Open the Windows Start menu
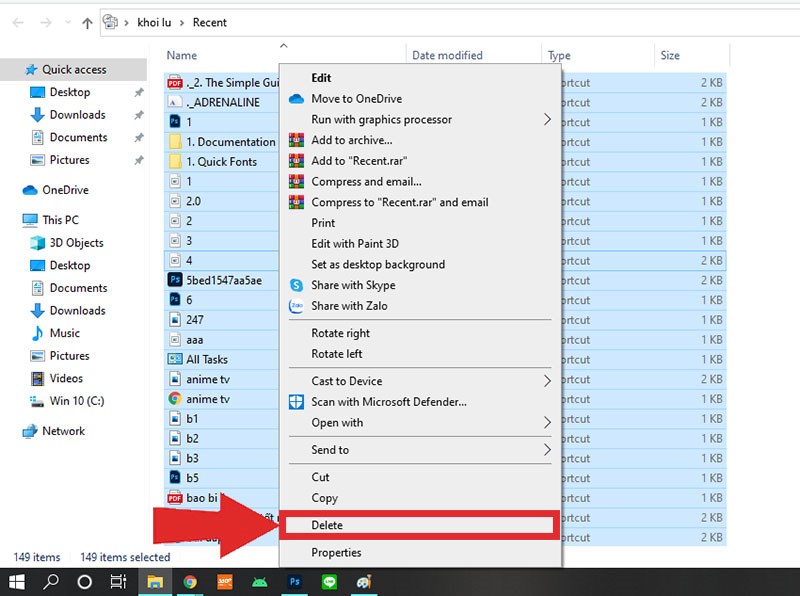Image resolution: width=800 pixels, height=596 pixels. tap(16, 582)
